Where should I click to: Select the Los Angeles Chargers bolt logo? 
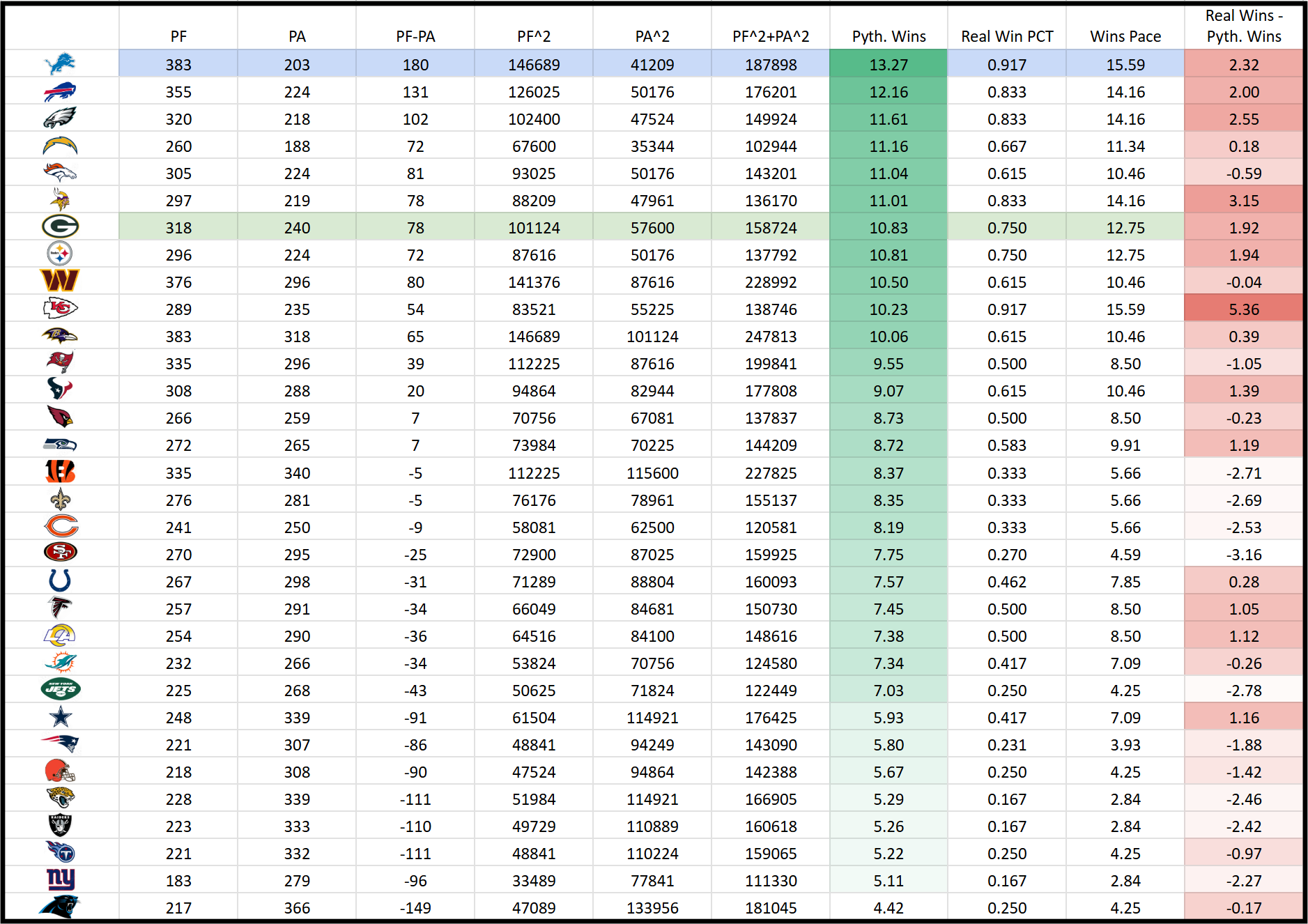pyautogui.click(x=60, y=146)
